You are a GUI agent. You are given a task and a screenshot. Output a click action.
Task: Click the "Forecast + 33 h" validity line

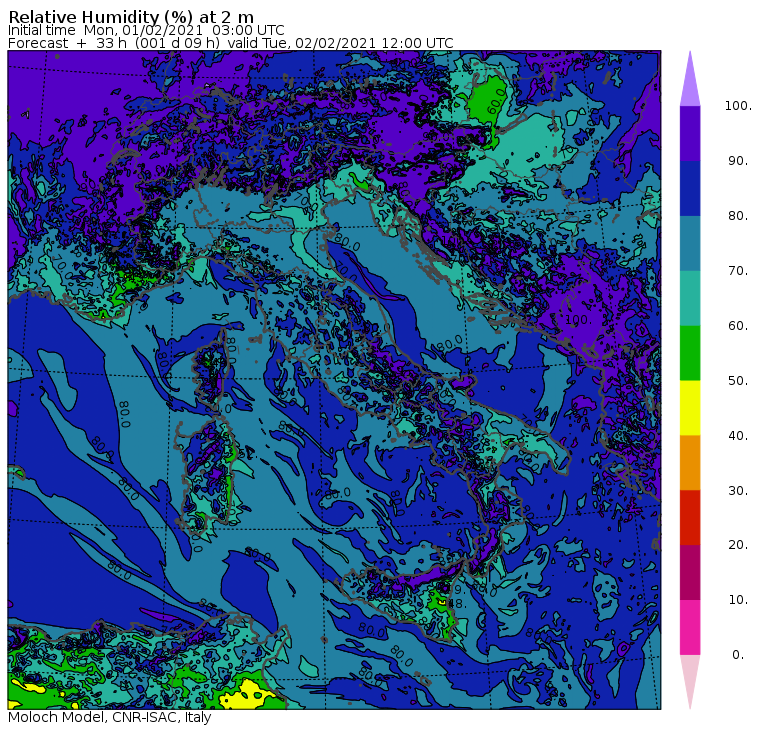pyautogui.click(x=231, y=43)
